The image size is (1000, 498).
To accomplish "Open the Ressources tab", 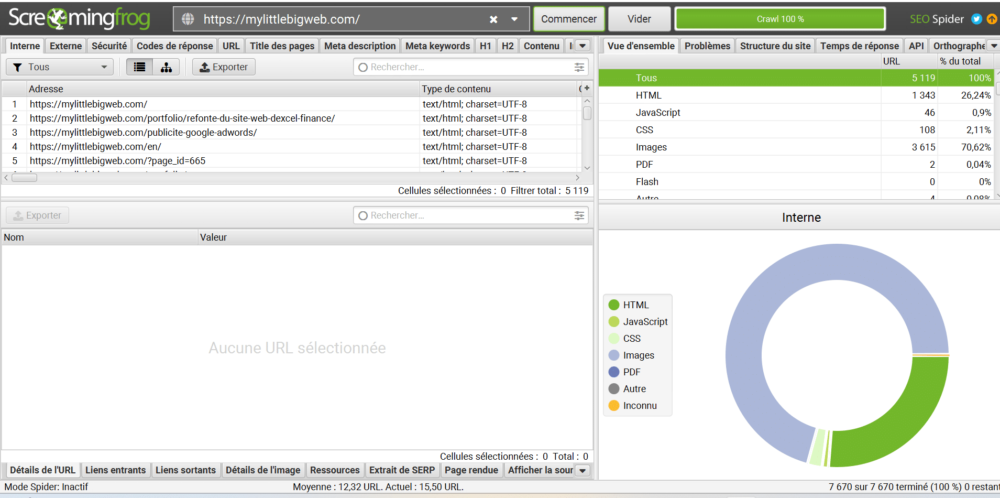I will (x=335, y=470).
